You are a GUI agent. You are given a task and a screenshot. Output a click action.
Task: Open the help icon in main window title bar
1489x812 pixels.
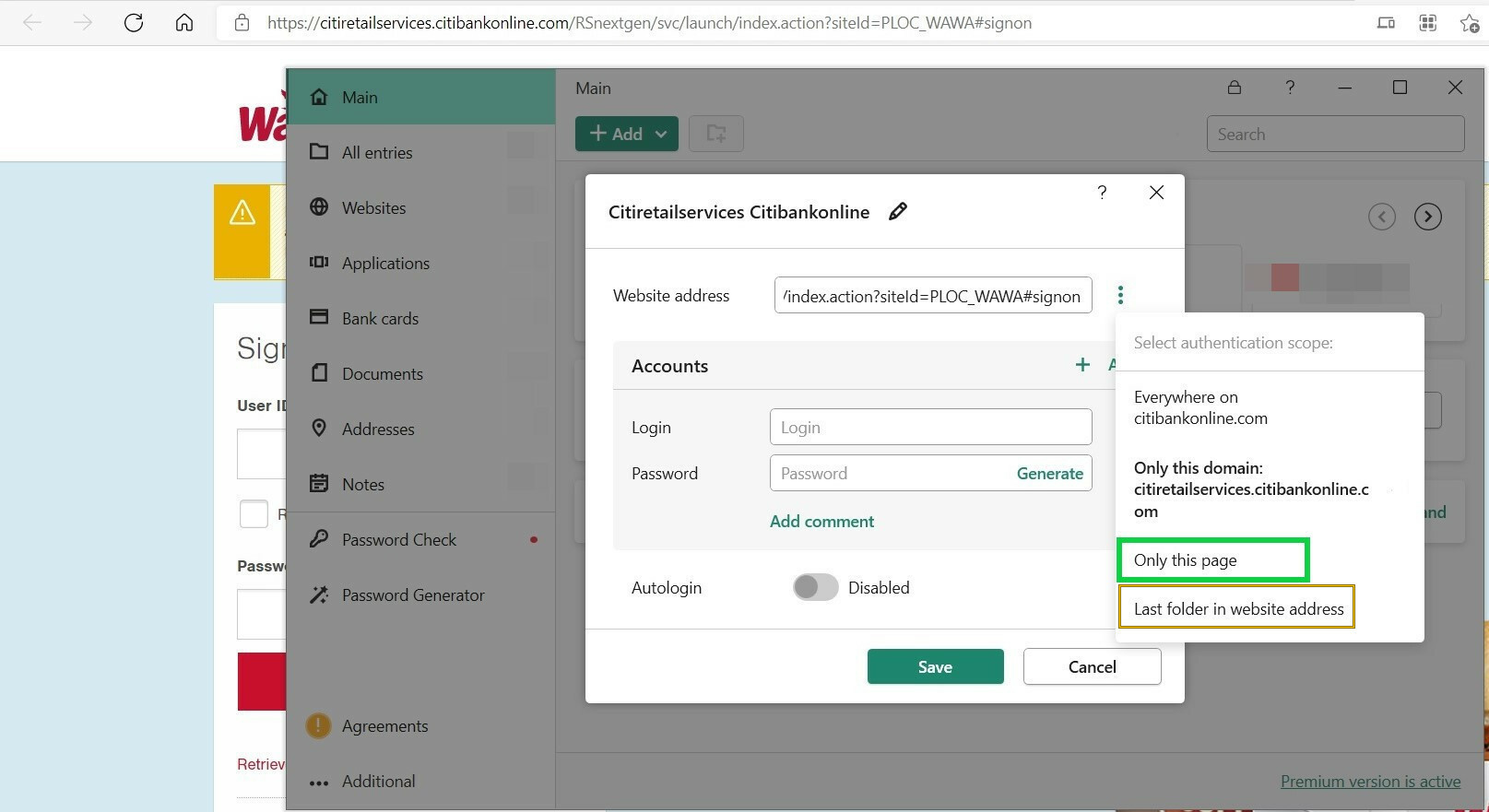coord(1290,88)
